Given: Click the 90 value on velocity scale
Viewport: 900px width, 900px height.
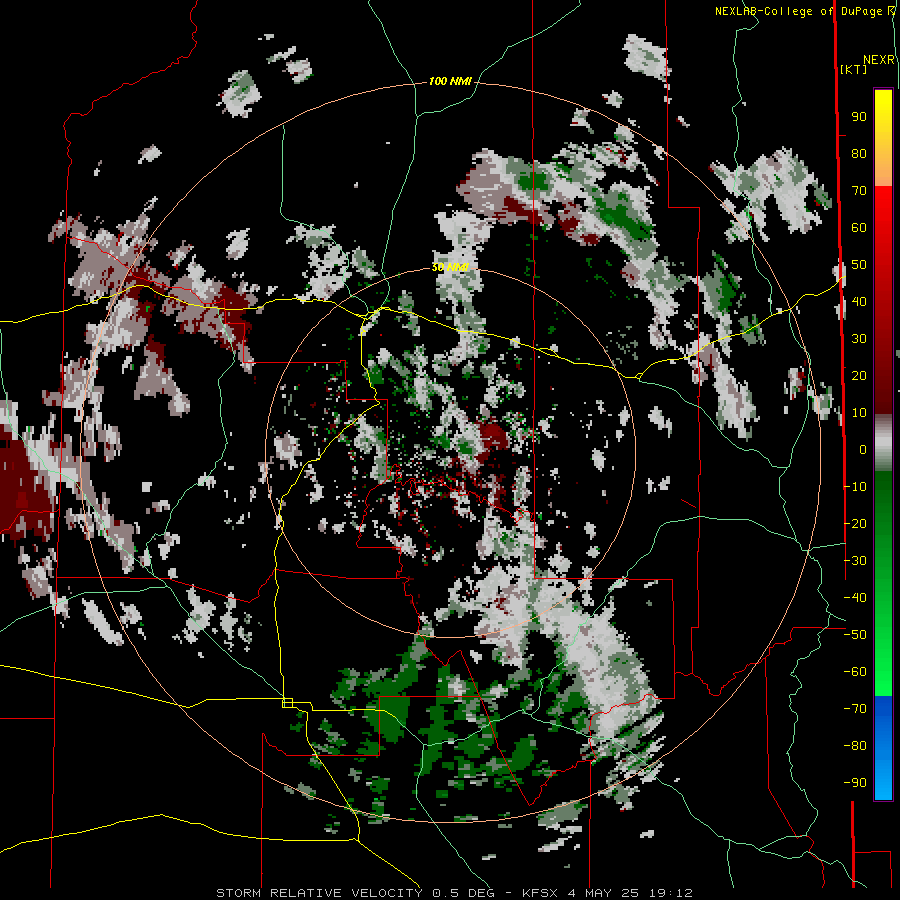Looking at the screenshot, I should pos(859,117).
